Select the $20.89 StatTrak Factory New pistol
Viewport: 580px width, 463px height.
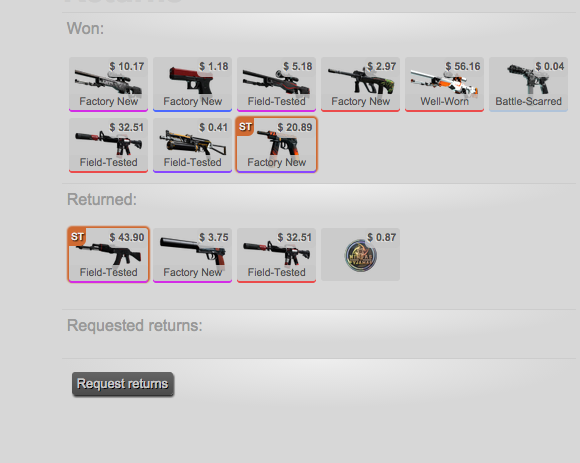click(x=276, y=145)
